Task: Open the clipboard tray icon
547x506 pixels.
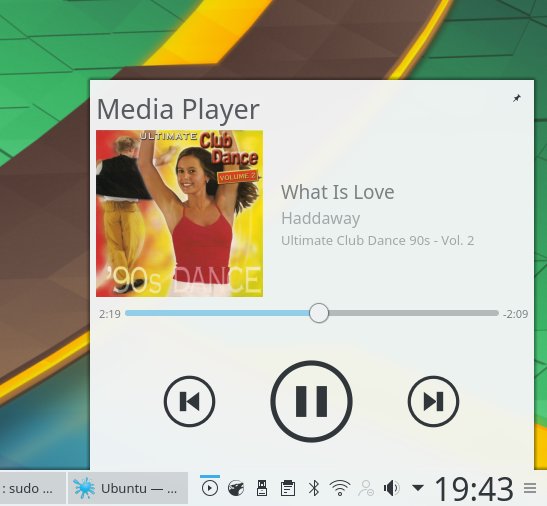Action: click(x=288, y=488)
